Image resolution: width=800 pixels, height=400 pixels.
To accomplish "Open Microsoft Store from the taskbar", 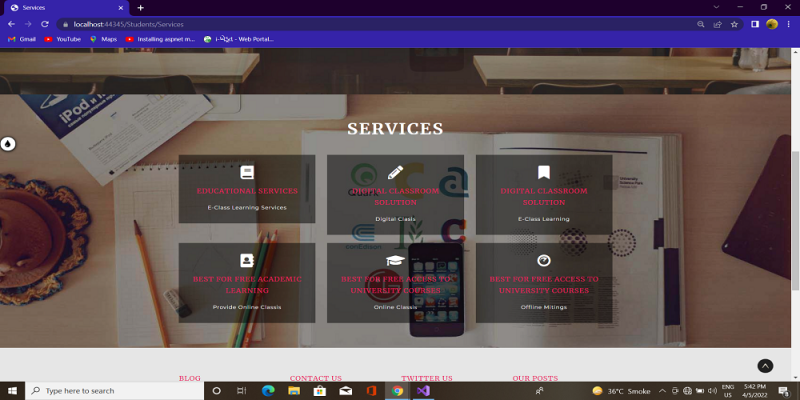I will click(319, 391).
